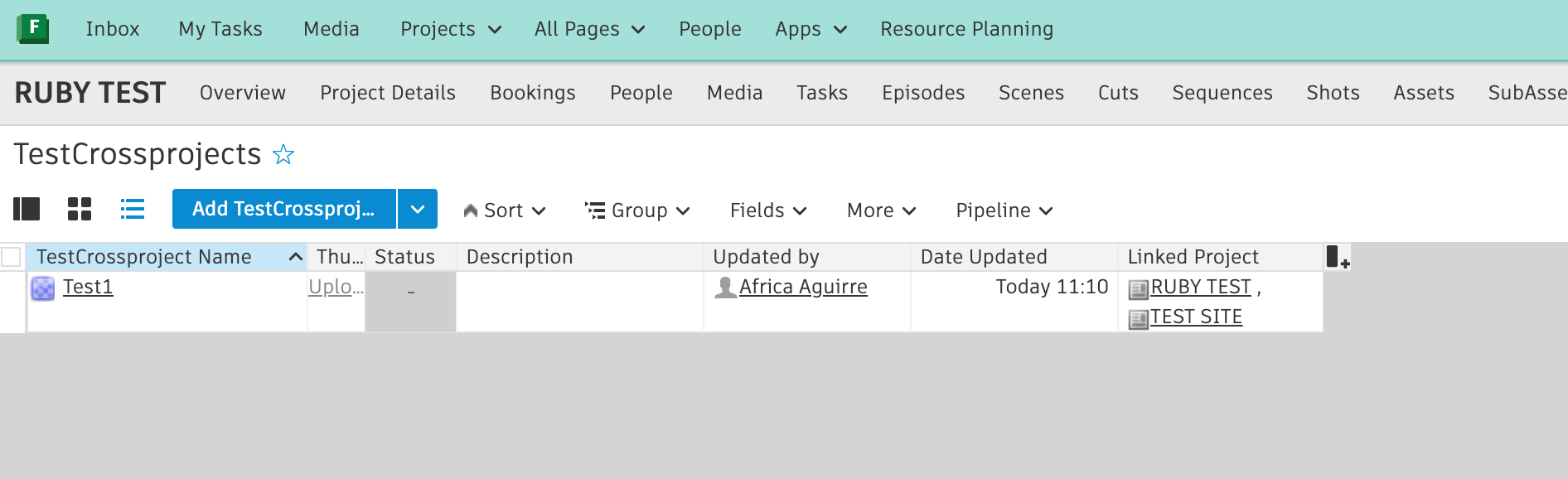Click the add column icon
1568x479 pixels.
tap(1337, 257)
